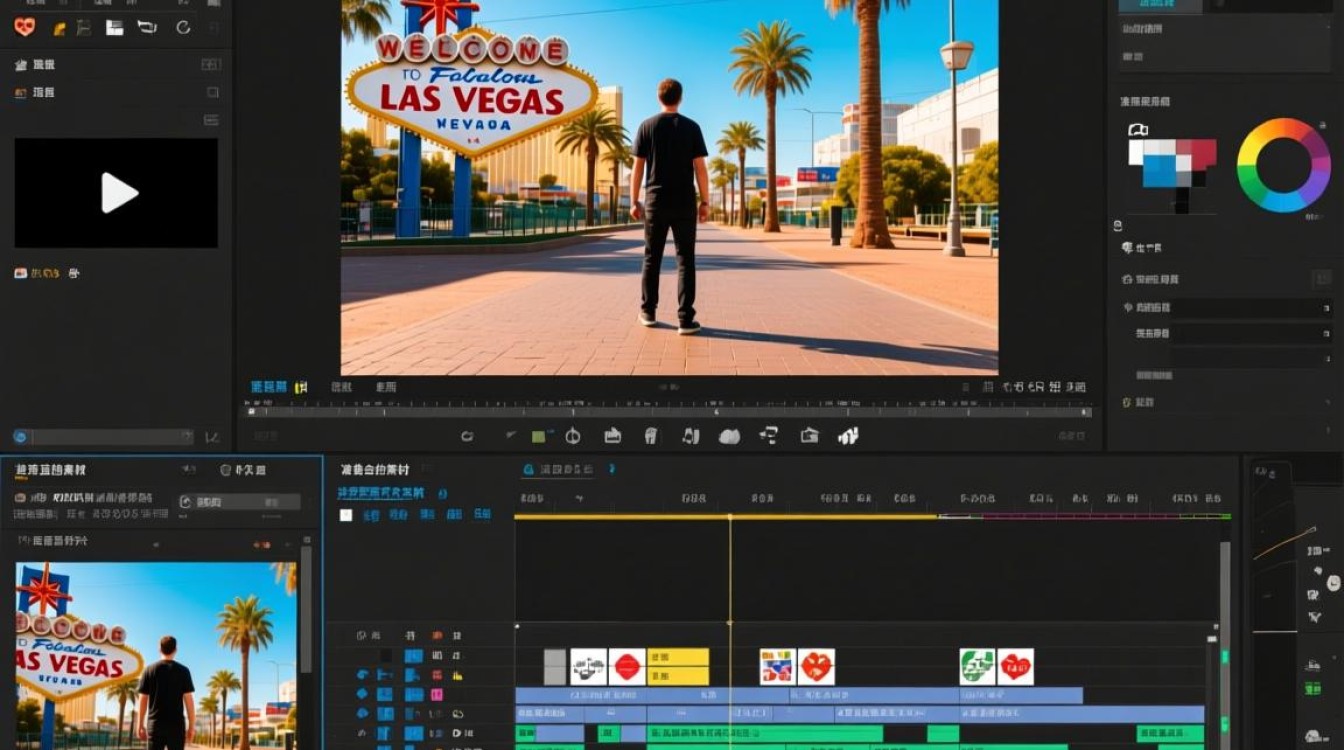Select the black-and-white sketch sticker clip

[588, 667]
